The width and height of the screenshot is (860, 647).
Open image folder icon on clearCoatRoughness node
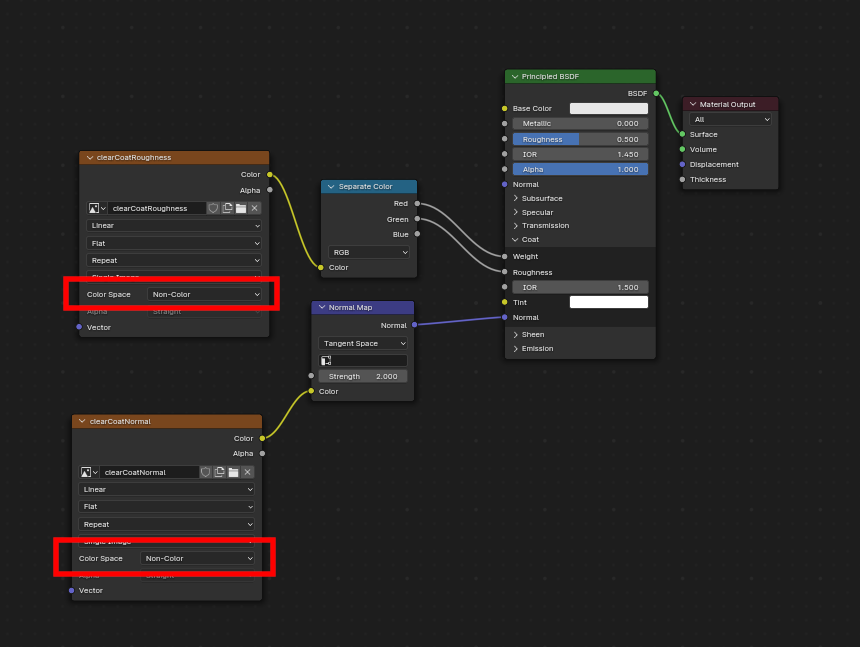(x=241, y=207)
